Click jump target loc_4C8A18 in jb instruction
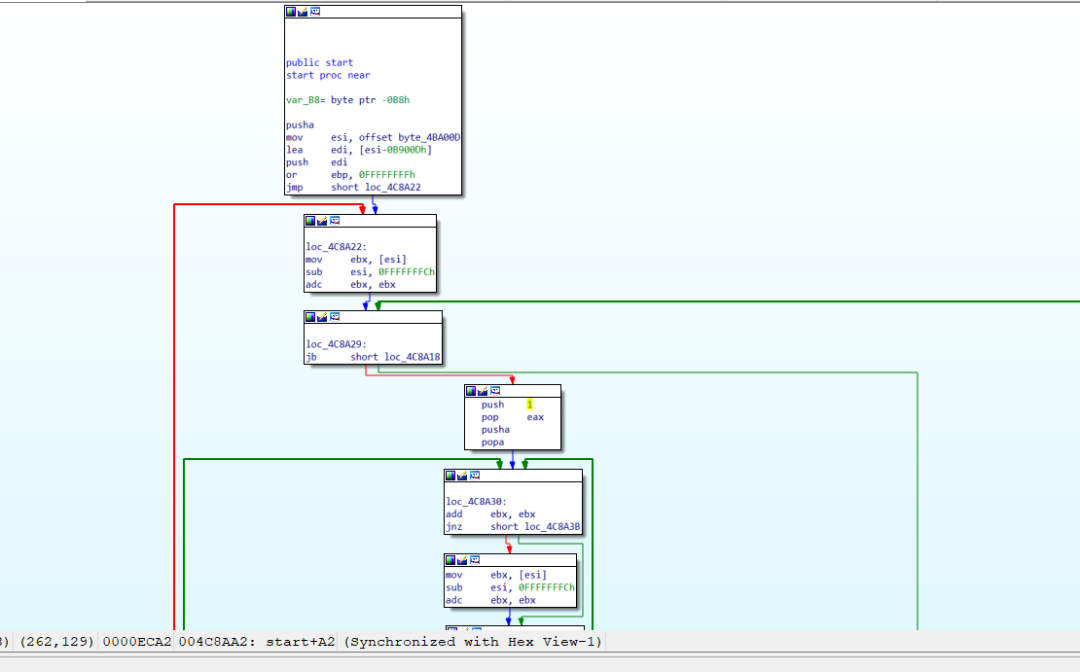 point(412,357)
